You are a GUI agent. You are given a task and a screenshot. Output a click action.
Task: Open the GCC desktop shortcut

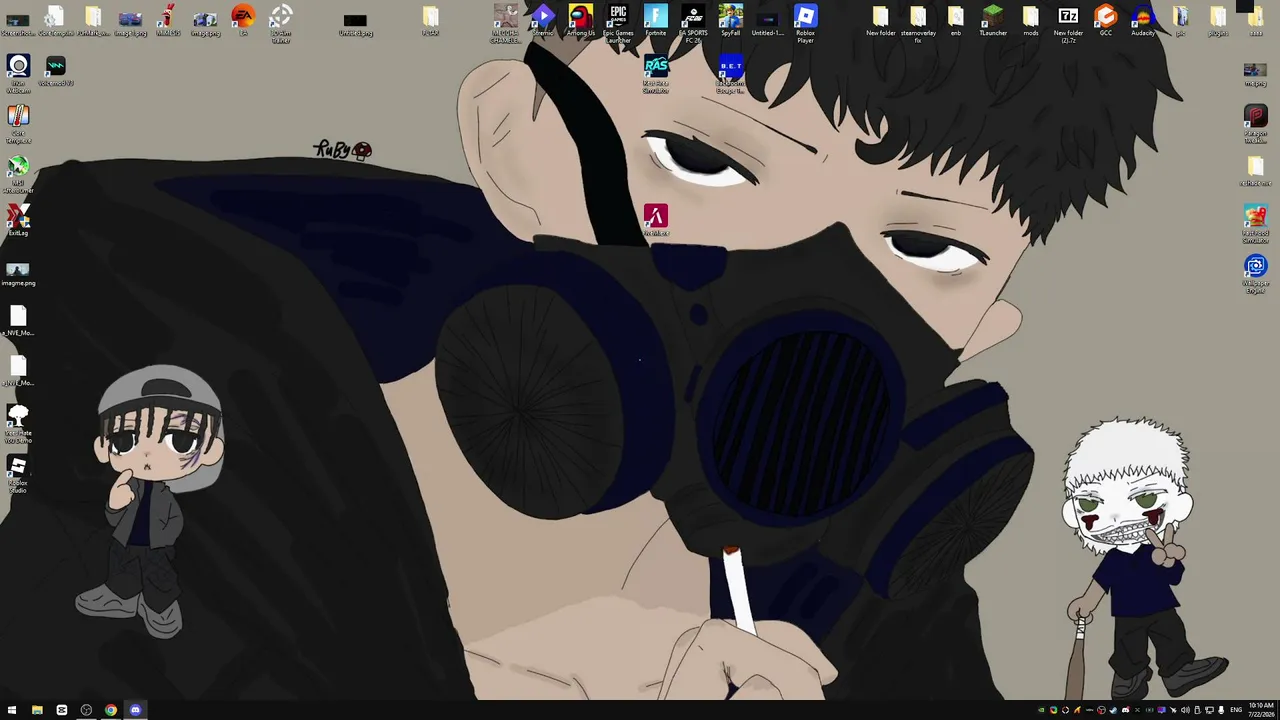pyautogui.click(x=1105, y=20)
